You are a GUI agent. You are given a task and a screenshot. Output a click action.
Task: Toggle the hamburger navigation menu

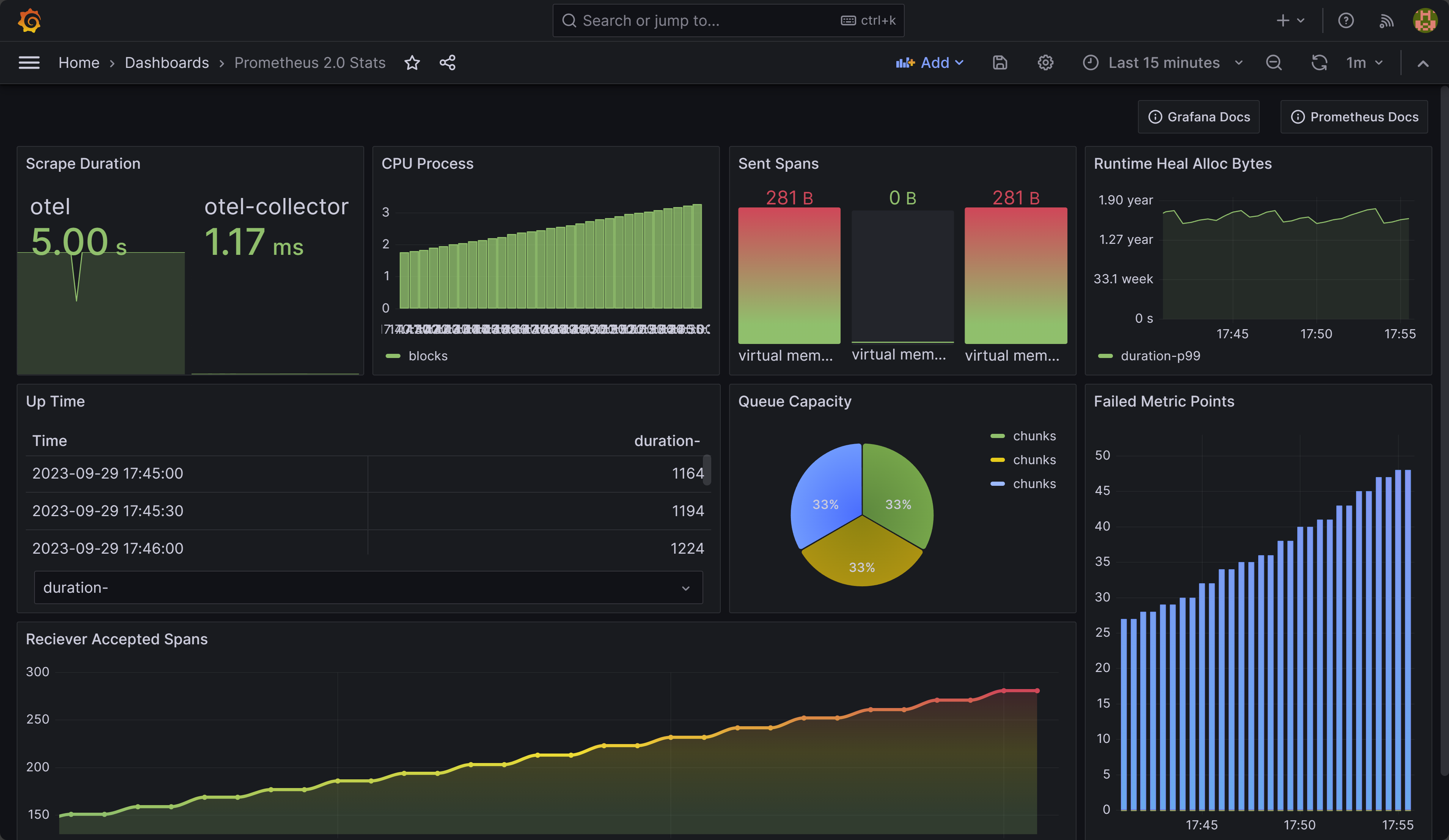pyautogui.click(x=29, y=63)
